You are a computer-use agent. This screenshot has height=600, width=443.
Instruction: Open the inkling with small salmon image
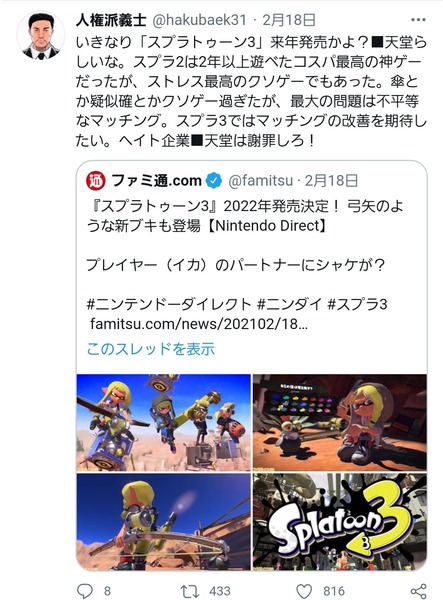coord(340,422)
